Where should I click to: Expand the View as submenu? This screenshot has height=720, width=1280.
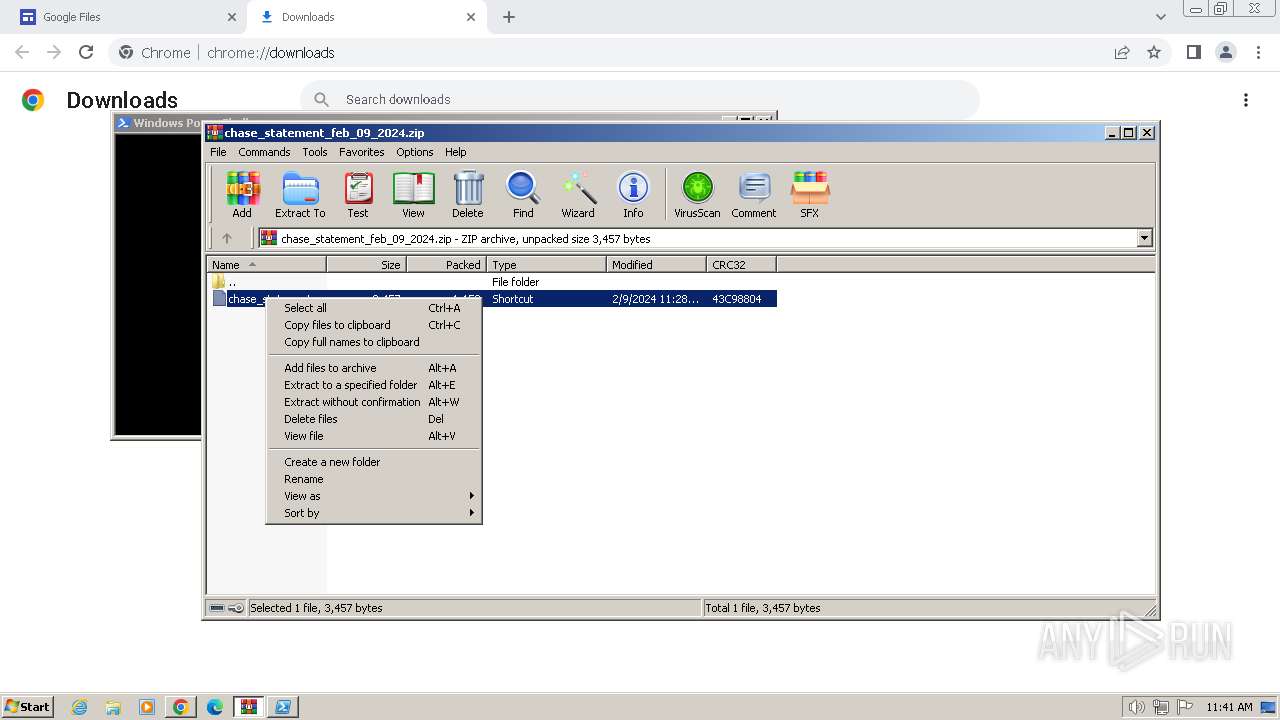click(x=373, y=496)
